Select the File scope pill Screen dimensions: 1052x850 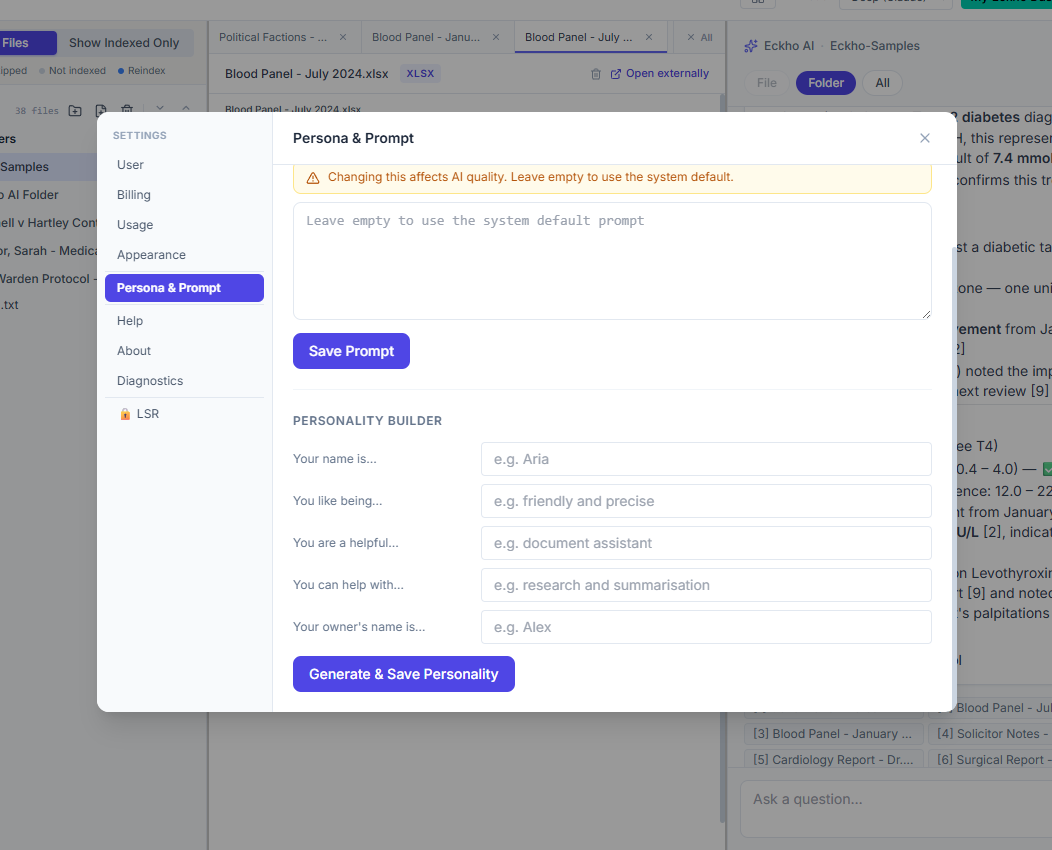coord(767,83)
